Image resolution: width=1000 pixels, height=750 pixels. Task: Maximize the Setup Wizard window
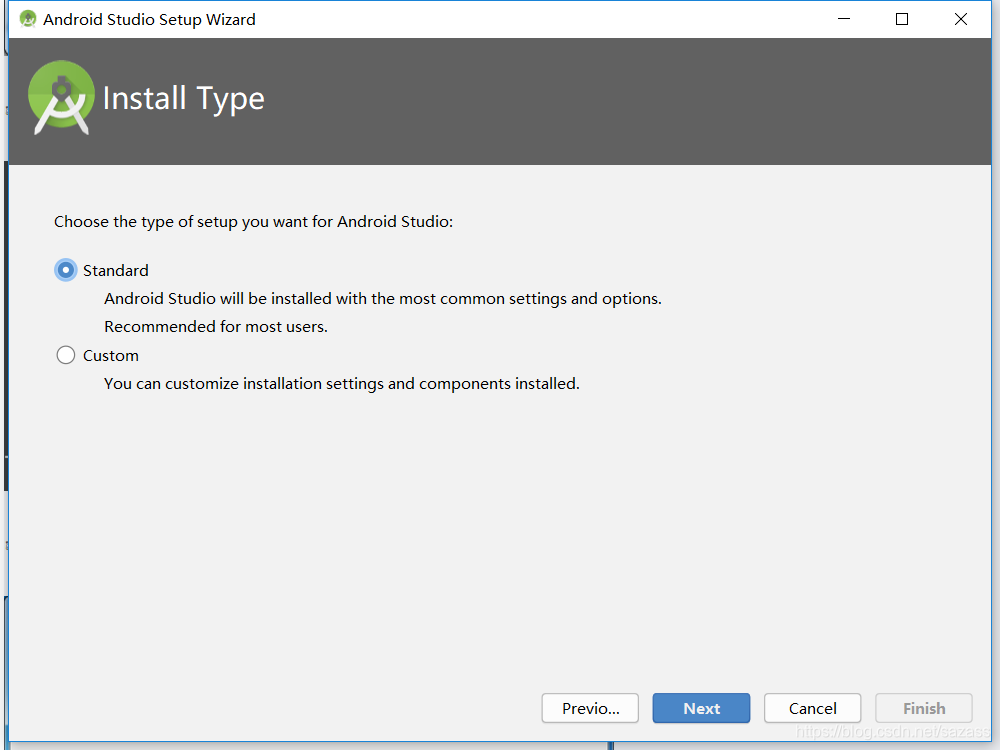(902, 19)
